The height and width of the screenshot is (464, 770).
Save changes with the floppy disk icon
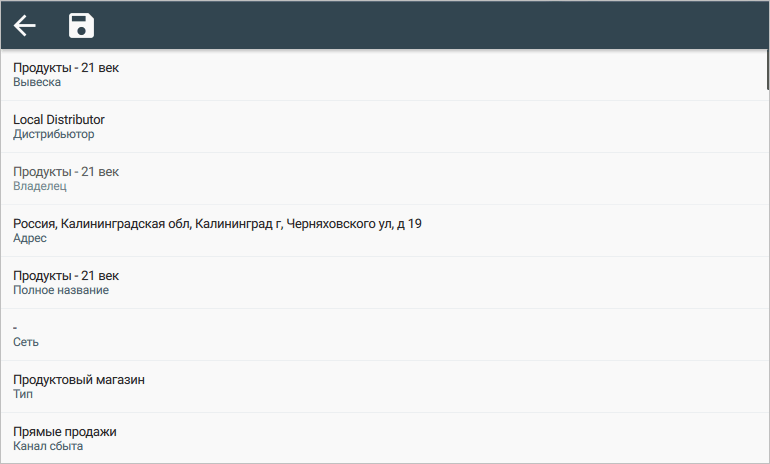tap(81, 26)
